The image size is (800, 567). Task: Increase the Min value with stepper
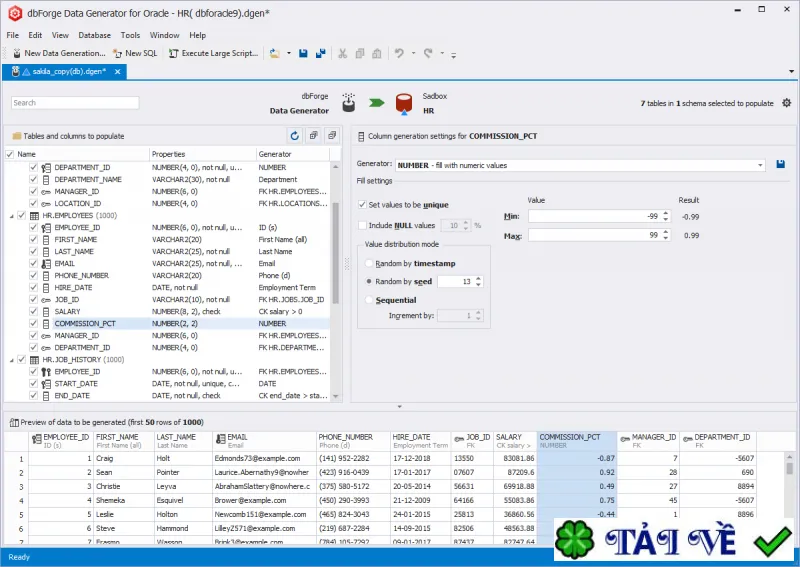click(666, 213)
